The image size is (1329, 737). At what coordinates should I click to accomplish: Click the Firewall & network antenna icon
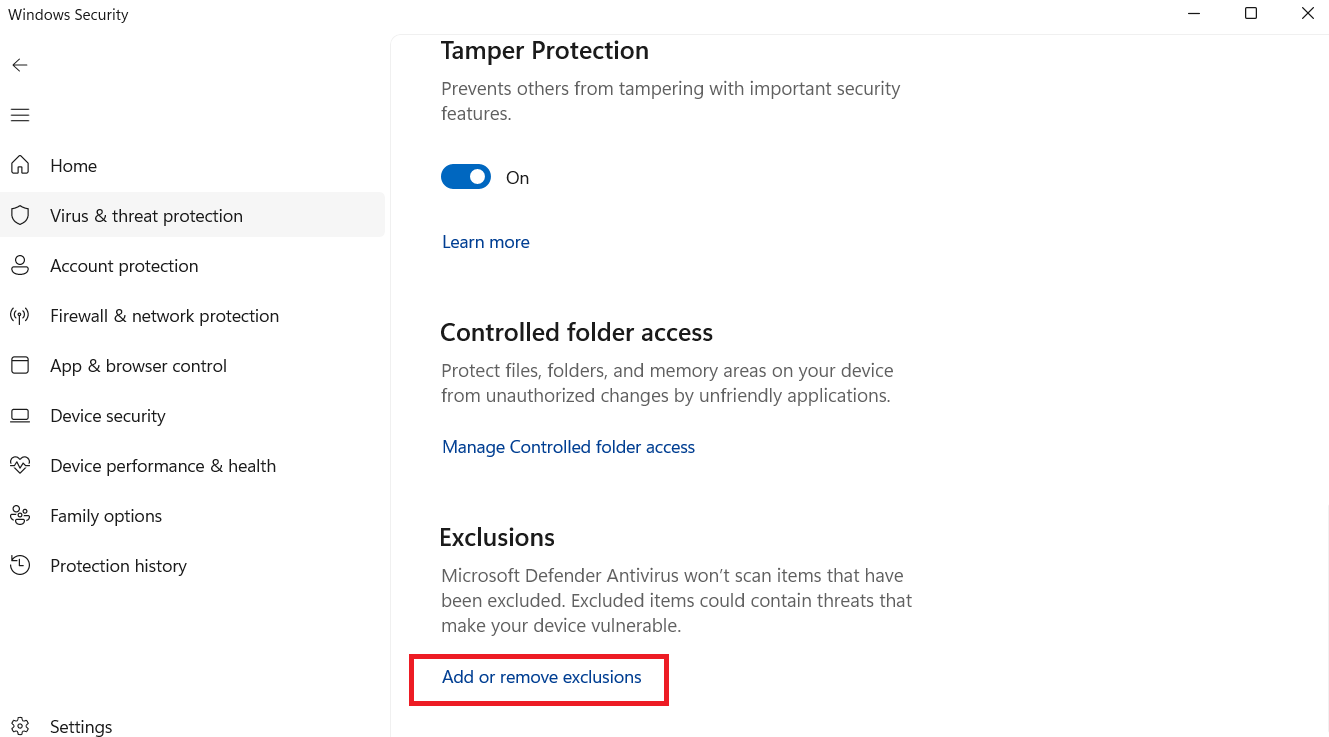pos(20,316)
